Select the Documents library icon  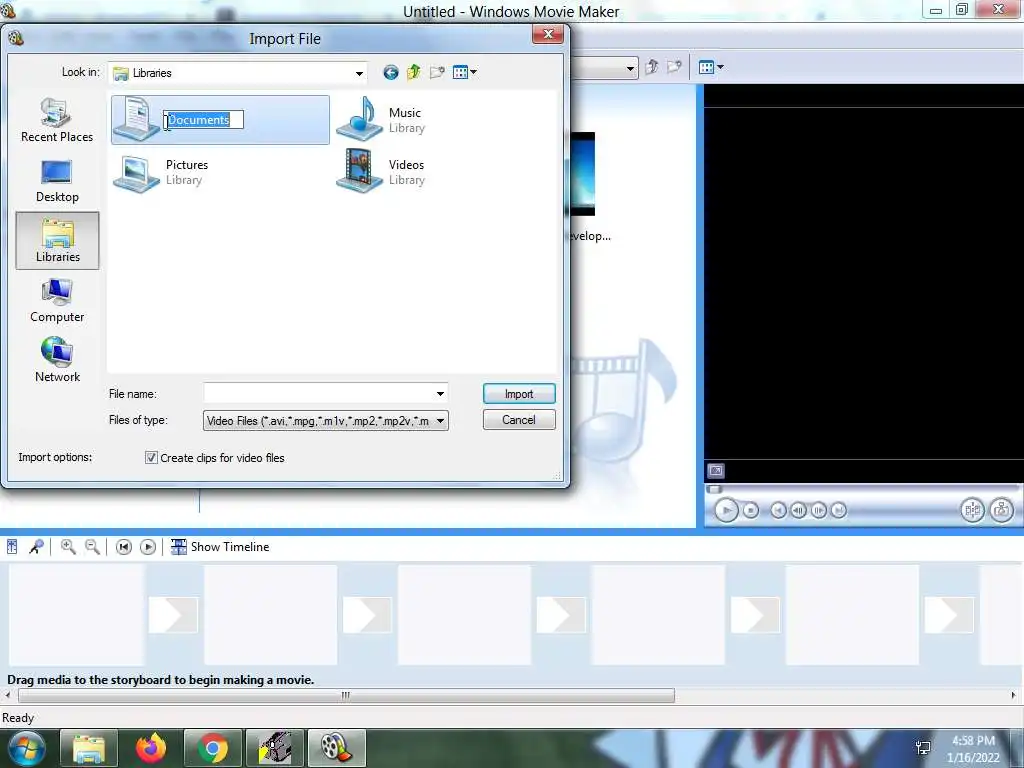point(136,118)
